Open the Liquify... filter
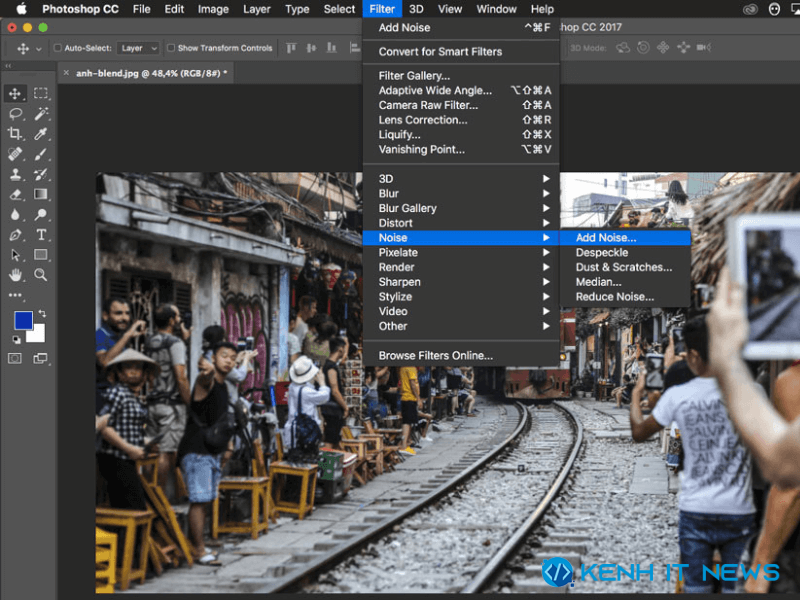This screenshot has width=800, height=600. pyautogui.click(x=461, y=135)
